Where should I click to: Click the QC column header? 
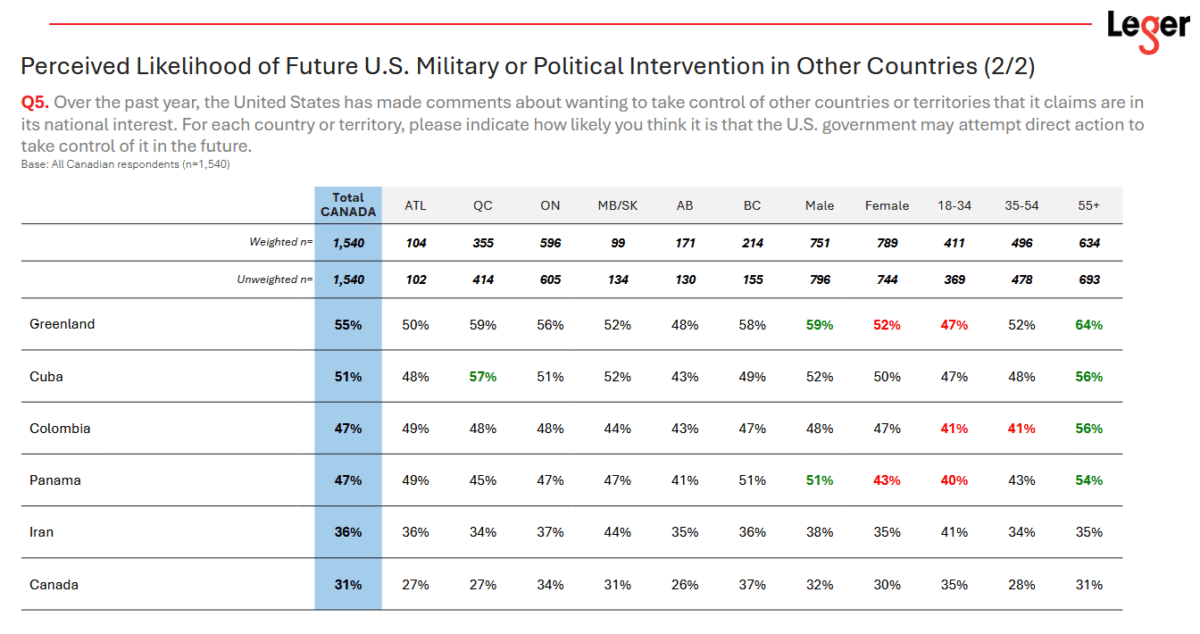(x=483, y=205)
